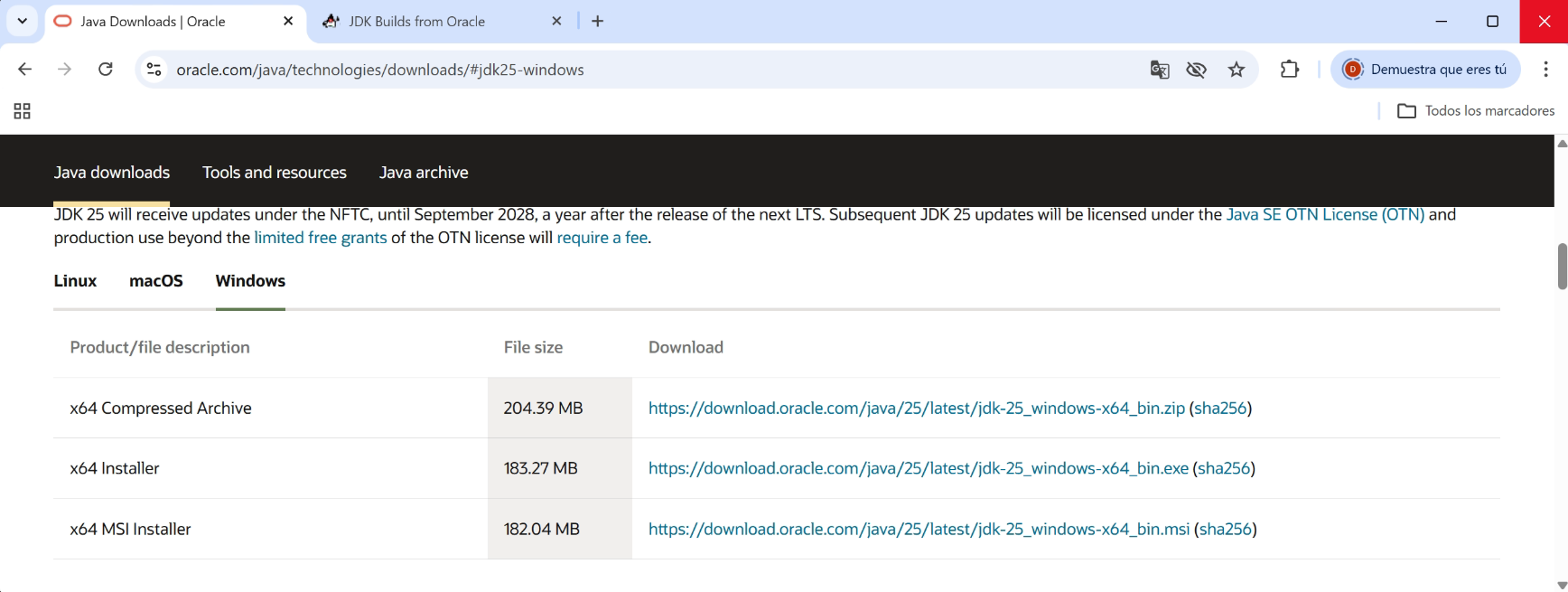Viewport: 1568px width, 592px height.
Task: Open the apps grid icon in bookmarks bar
Action: (23, 111)
